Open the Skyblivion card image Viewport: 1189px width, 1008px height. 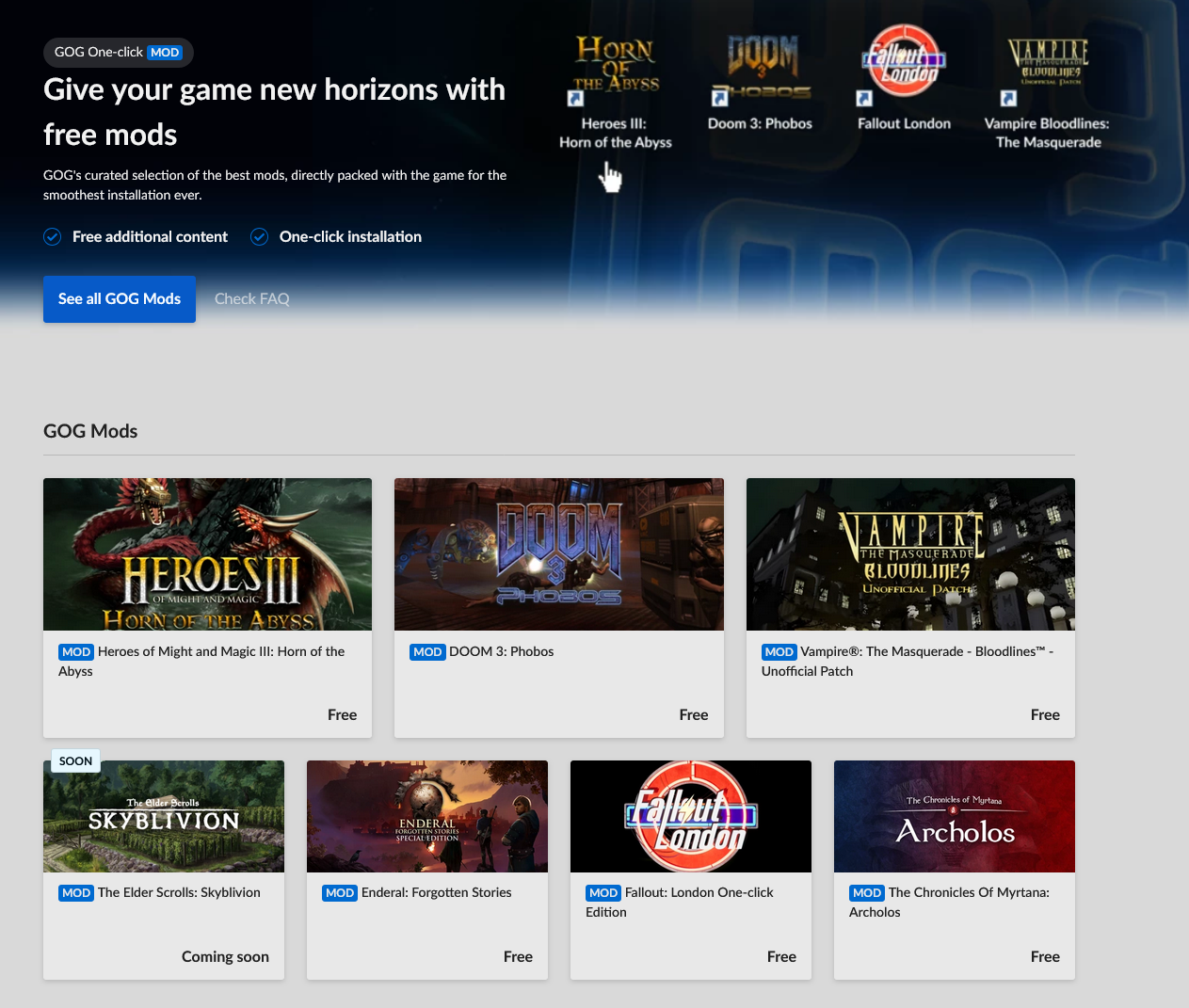164,816
